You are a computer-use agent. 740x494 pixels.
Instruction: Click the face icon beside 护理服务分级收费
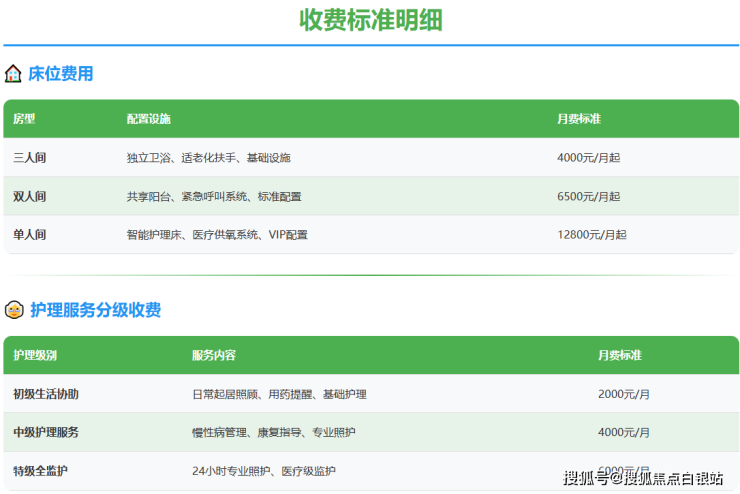13,310
